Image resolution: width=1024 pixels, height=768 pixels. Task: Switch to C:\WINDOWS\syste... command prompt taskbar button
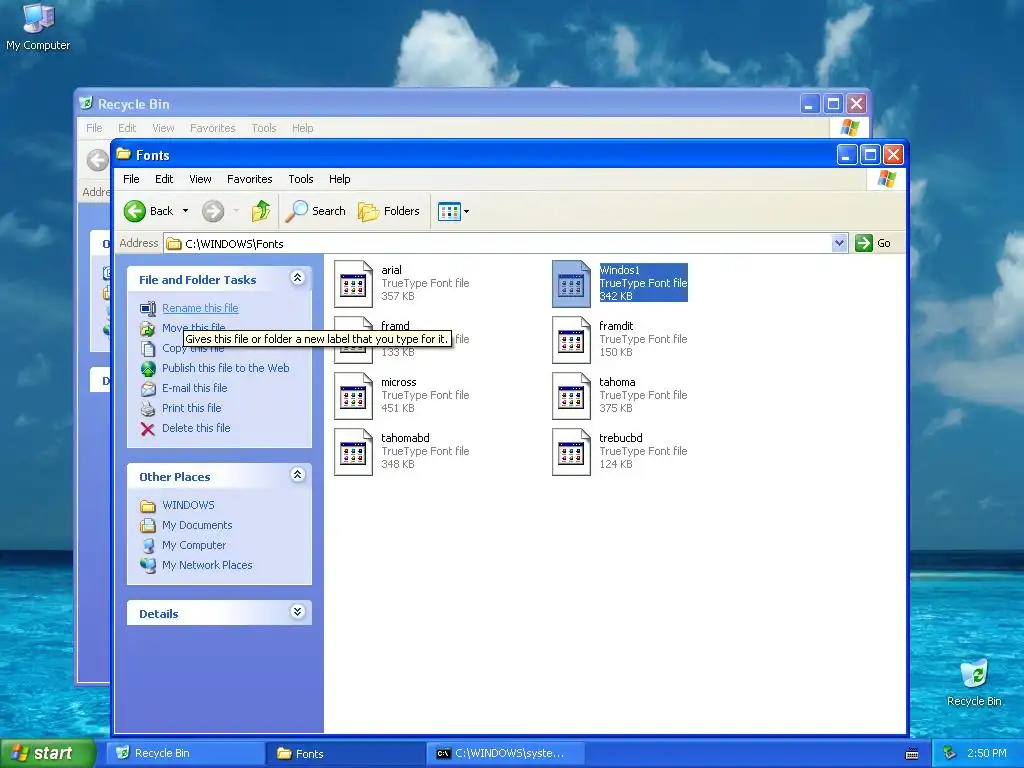click(505, 754)
